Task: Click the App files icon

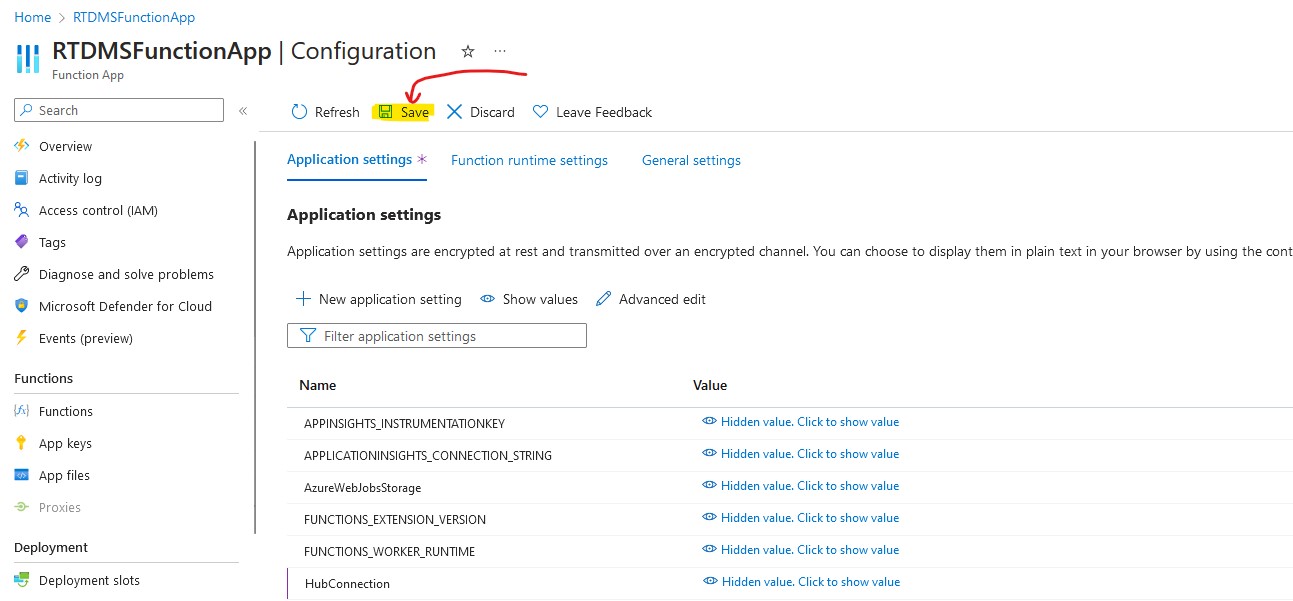Action: 22,475
